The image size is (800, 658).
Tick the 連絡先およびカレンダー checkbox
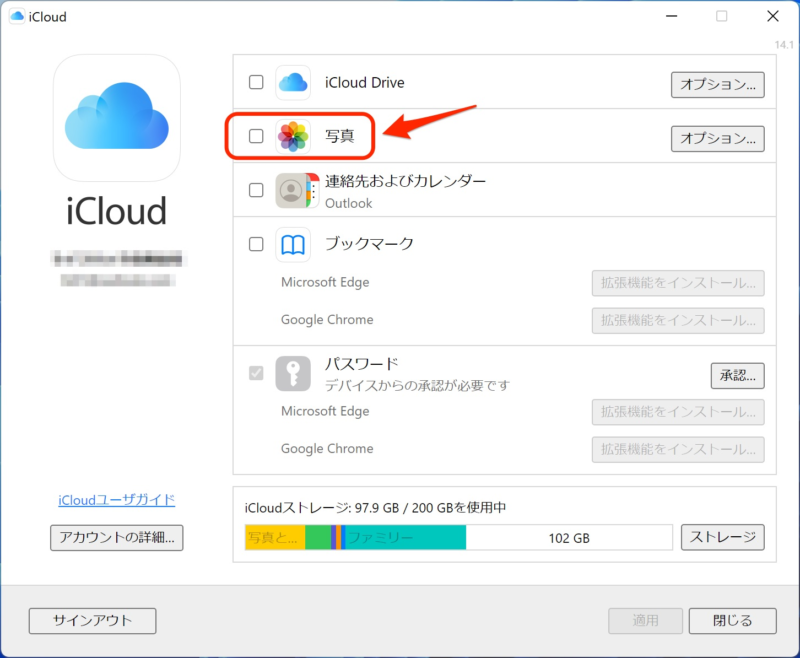click(x=256, y=190)
